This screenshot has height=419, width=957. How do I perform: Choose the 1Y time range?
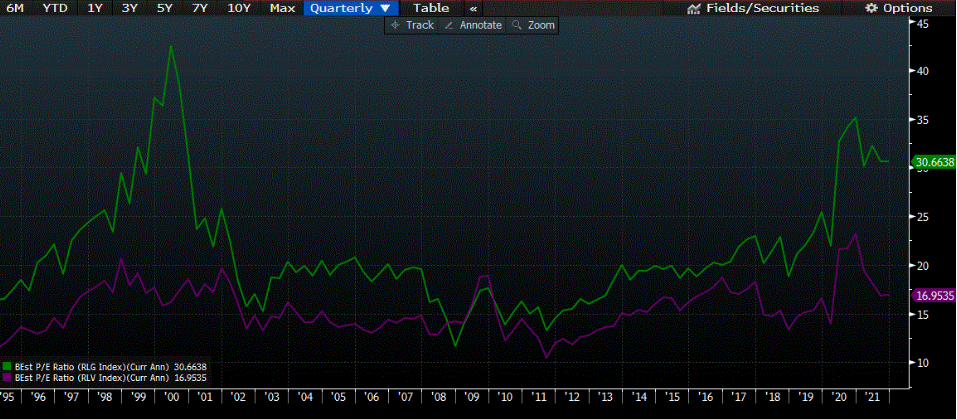(94, 8)
